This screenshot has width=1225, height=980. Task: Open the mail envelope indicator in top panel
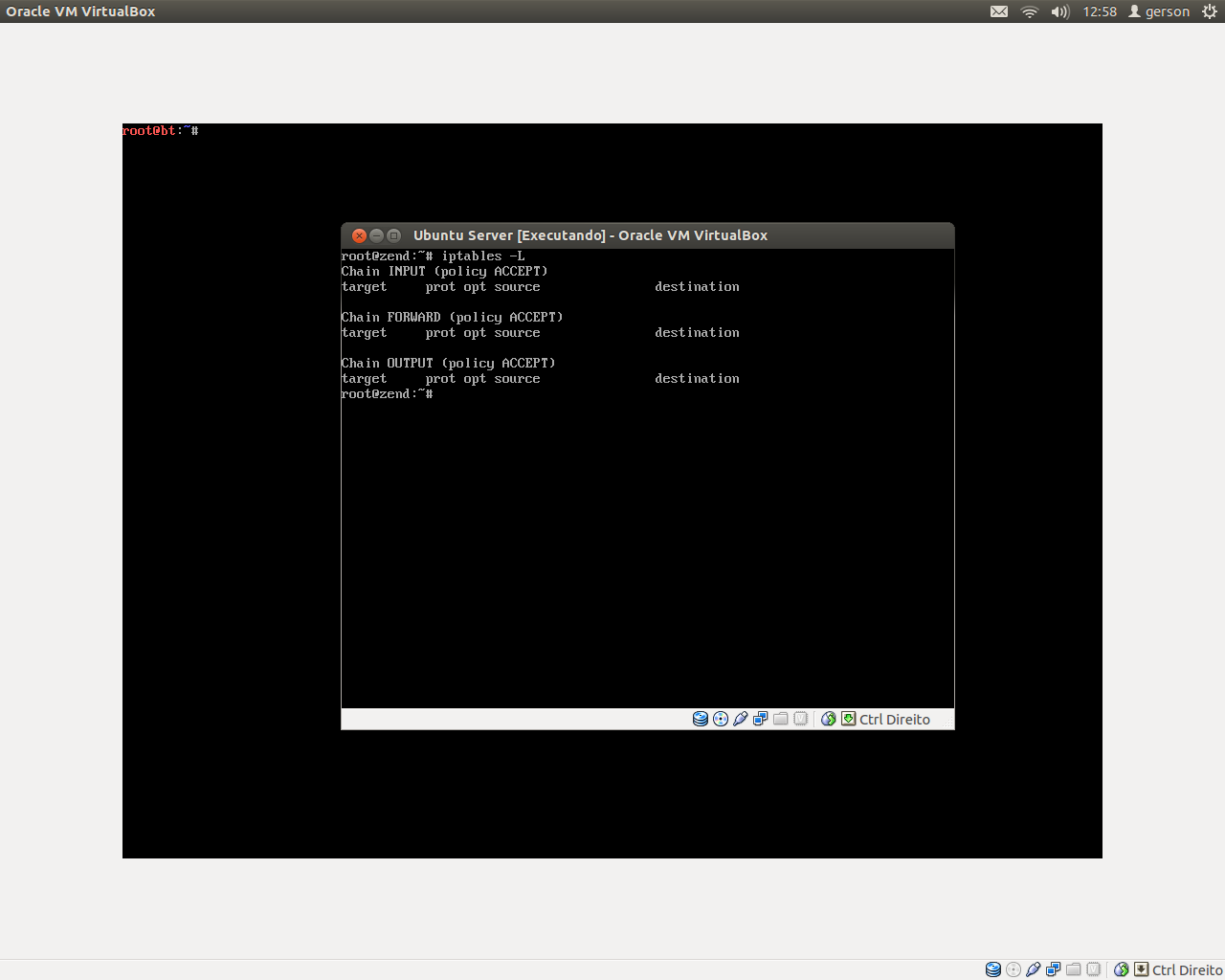click(999, 11)
